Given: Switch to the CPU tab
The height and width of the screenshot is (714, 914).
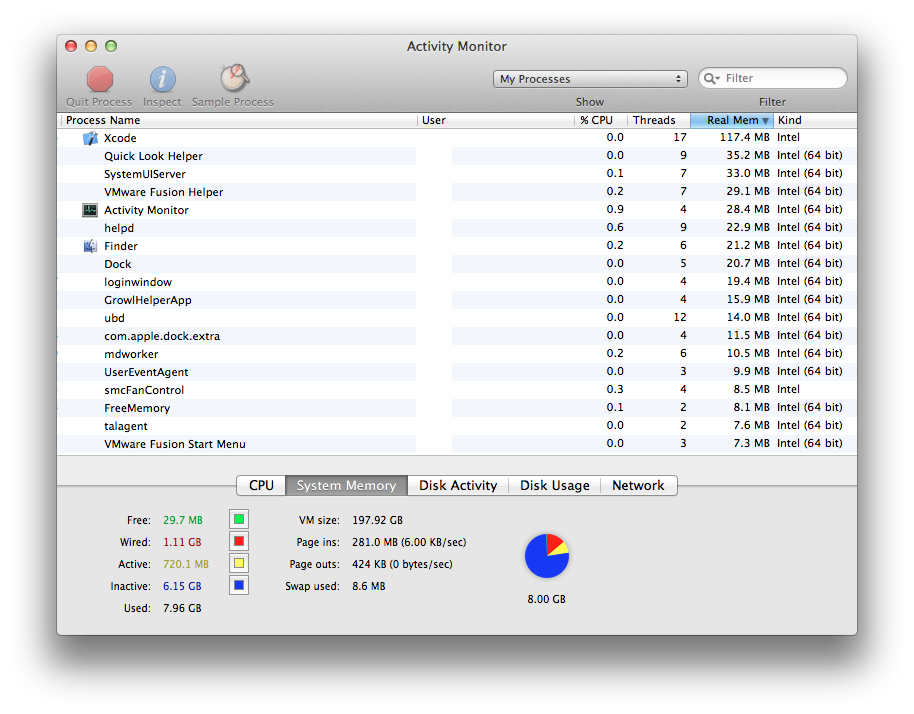Looking at the screenshot, I should 261,486.
